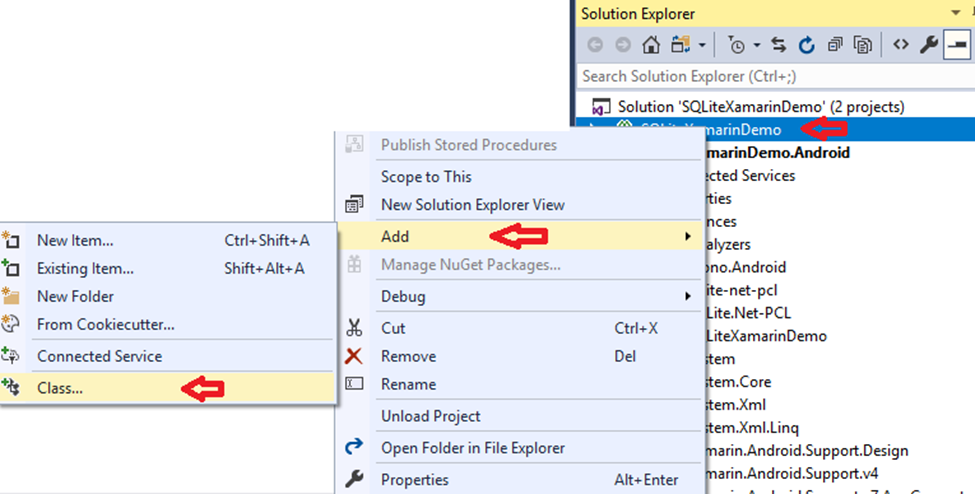Choose From Cookiecutter... option

coord(168,324)
